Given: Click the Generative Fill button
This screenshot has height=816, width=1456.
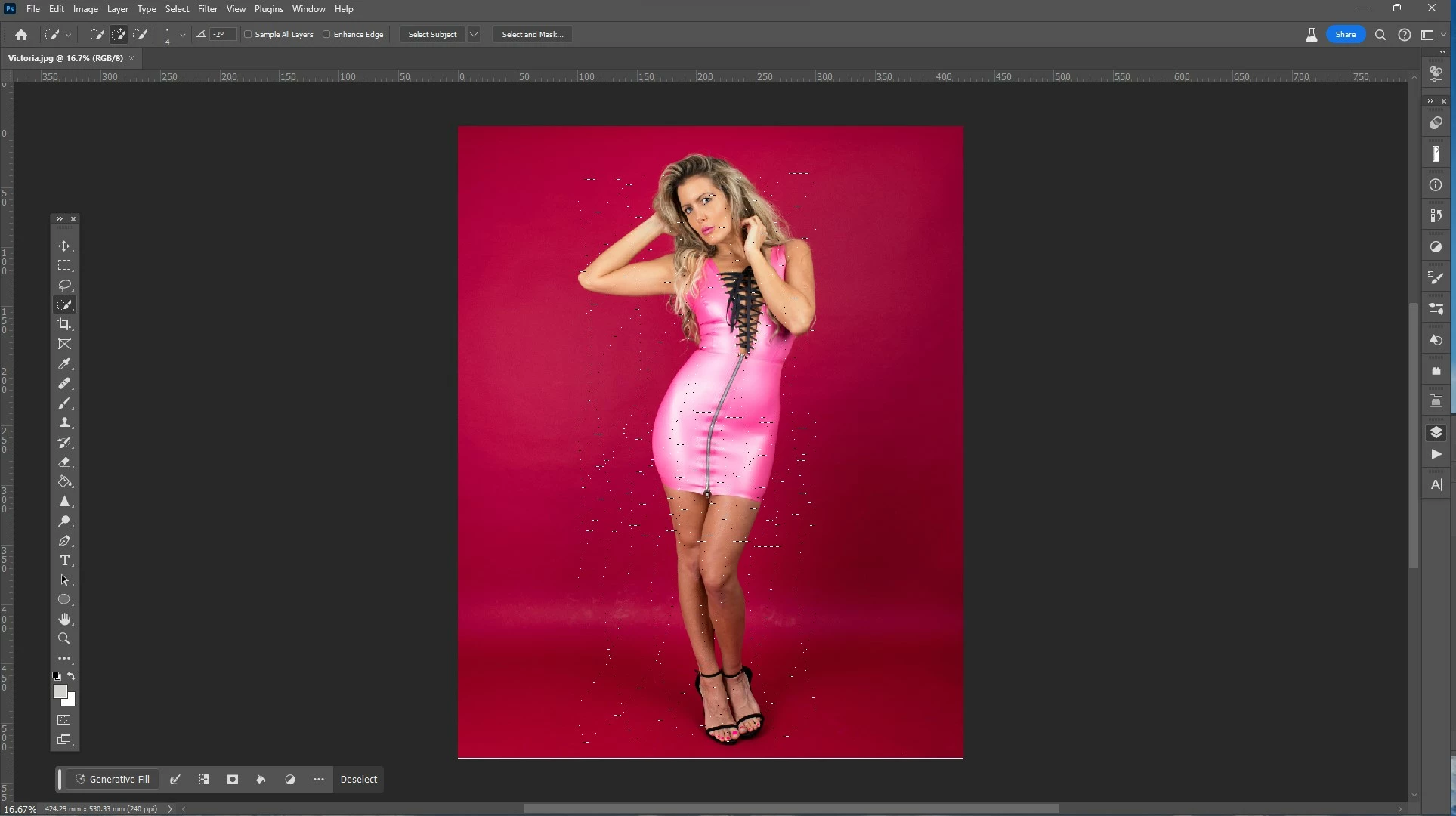Looking at the screenshot, I should coord(113,779).
